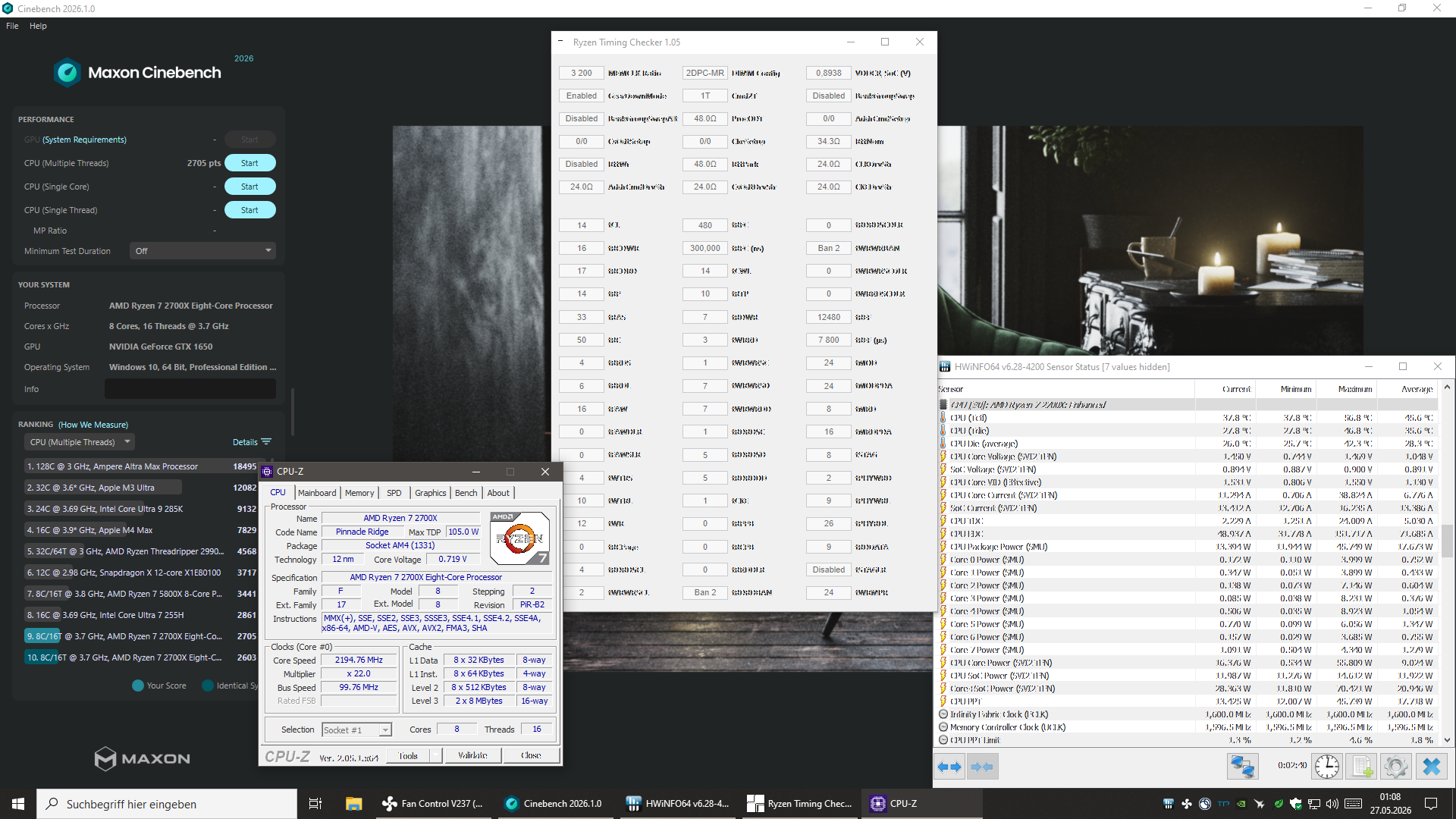Open the Cinebench File menu

click(12, 26)
